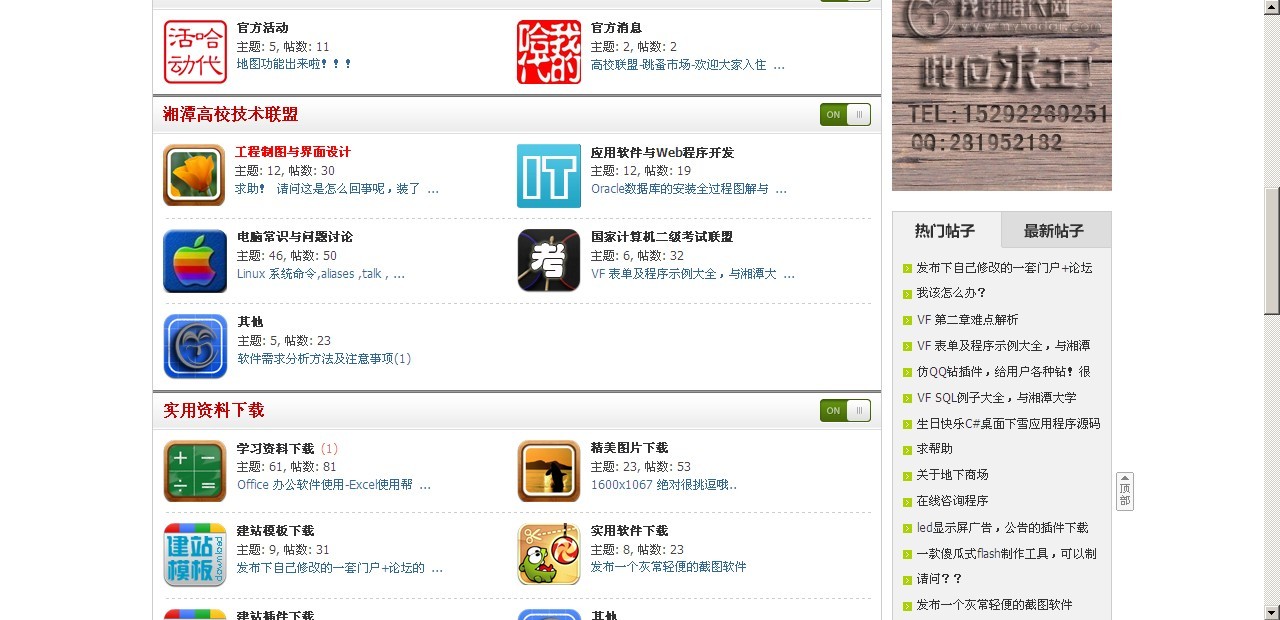The image size is (1280, 620).
Task: Click the 顶部 back-to-top button
Action: 1125,491
